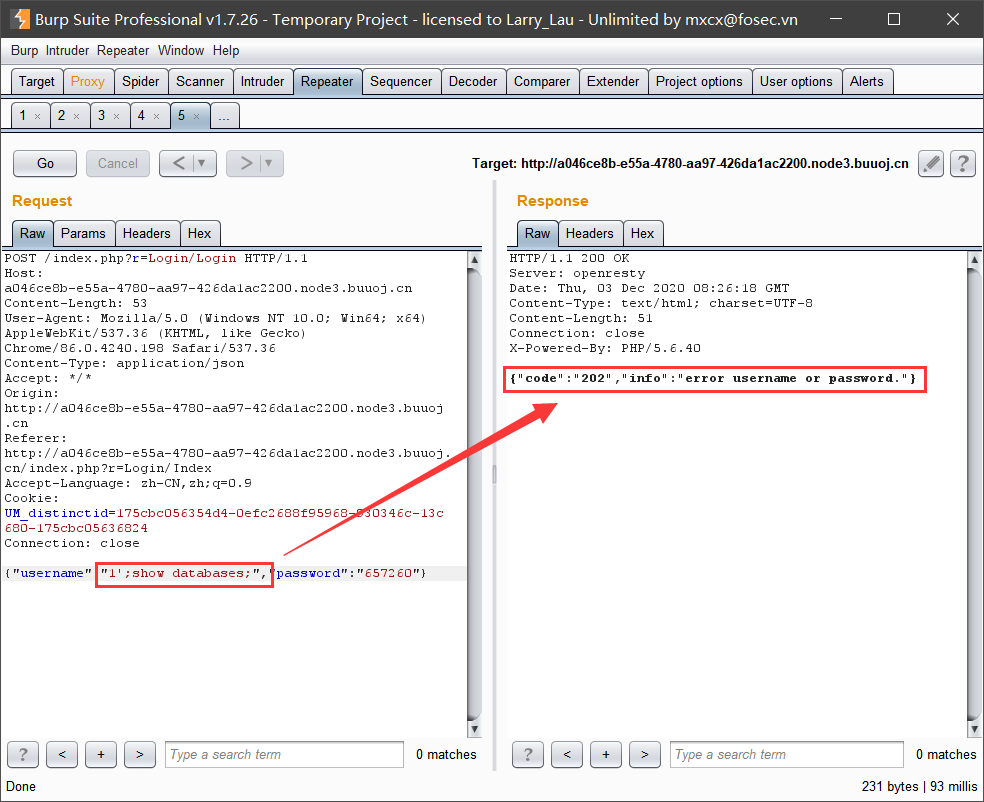Switch to the Intruder tool tab
The height and width of the screenshot is (802, 984).
coord(262,82)
